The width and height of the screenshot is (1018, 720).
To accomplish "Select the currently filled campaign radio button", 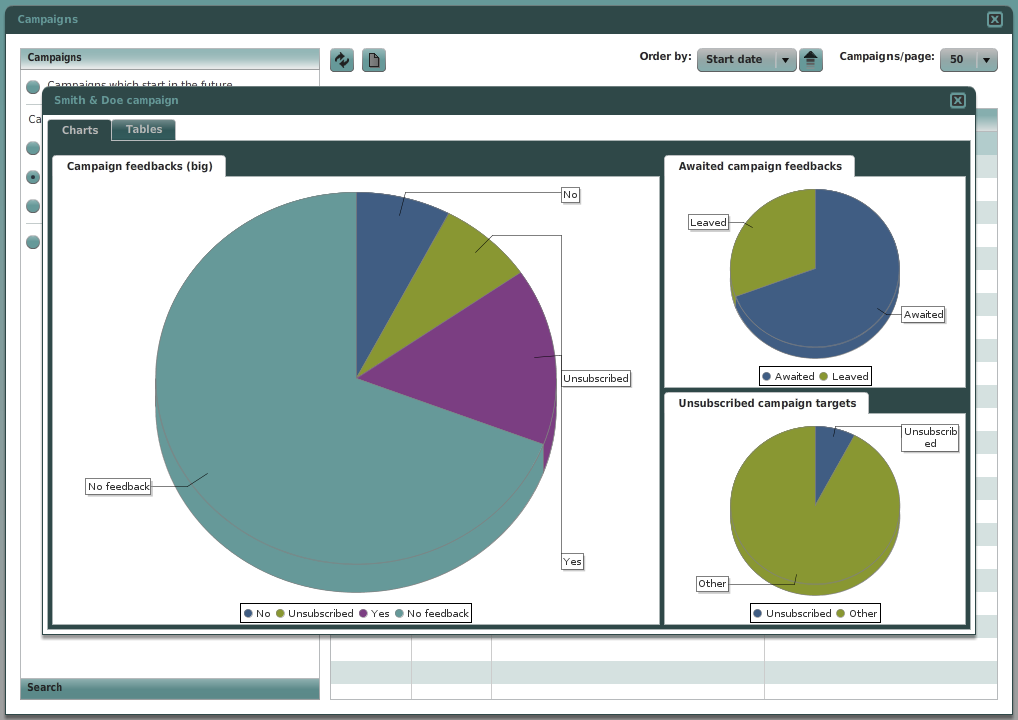I will pyautogui.click(x=32, y=177).
